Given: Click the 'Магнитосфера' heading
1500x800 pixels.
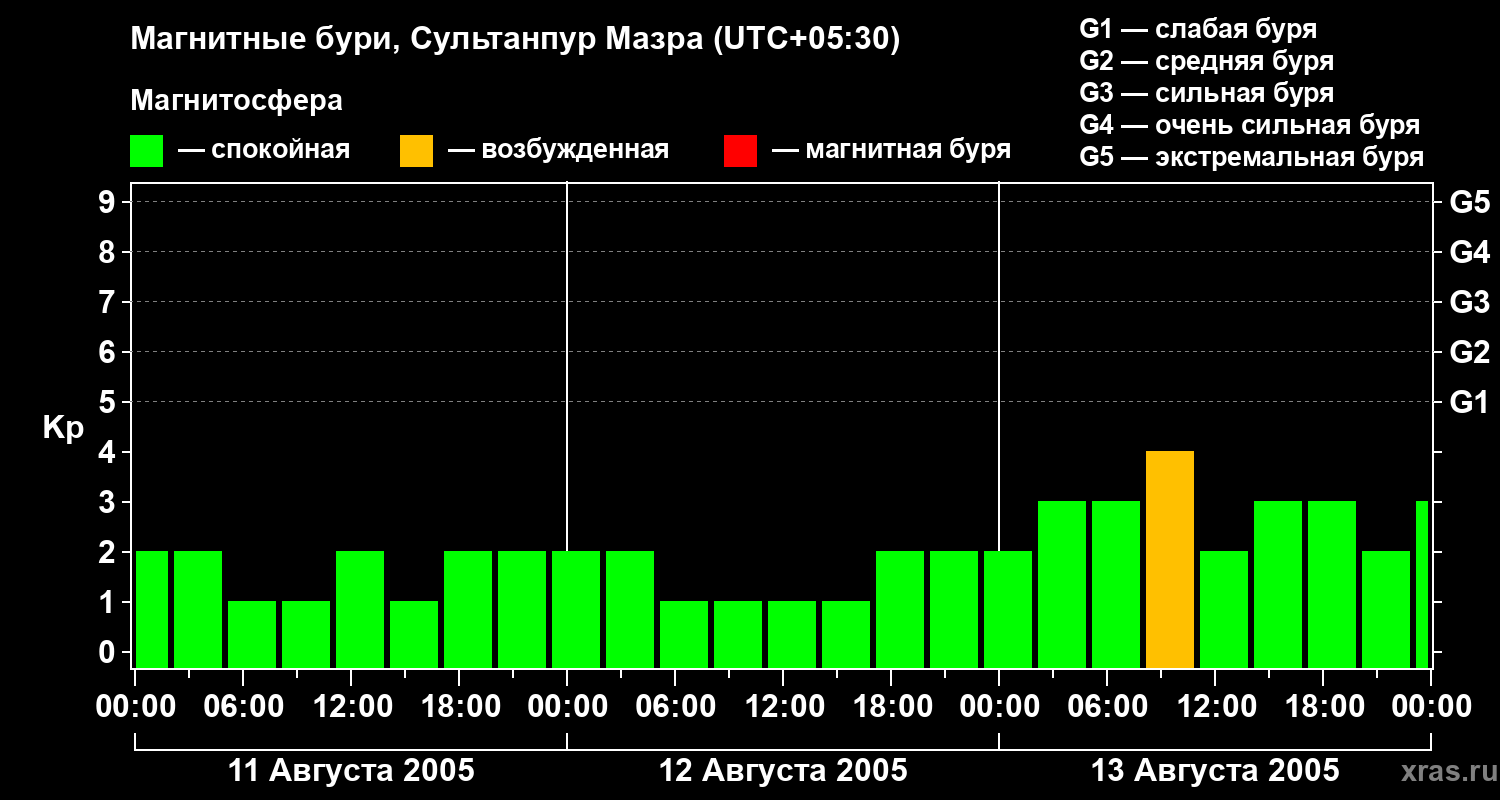Looking at the screenshot, I should pyautogui.click(x=237, y=101).
